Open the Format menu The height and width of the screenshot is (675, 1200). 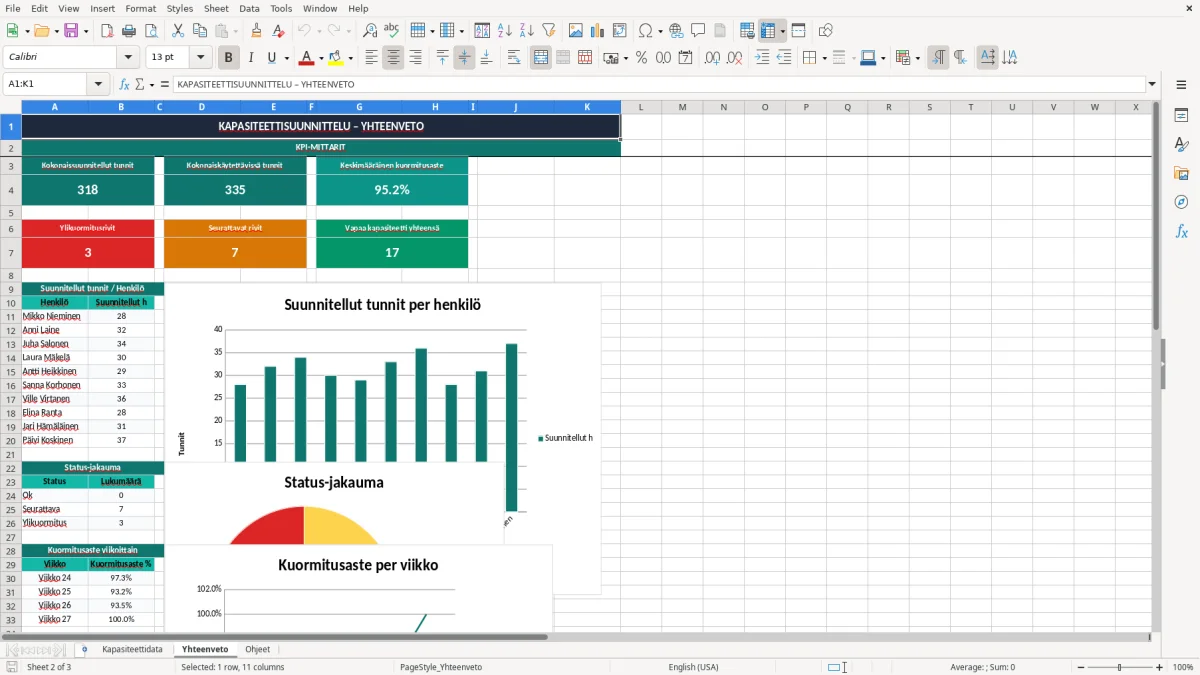coord(140,8)
